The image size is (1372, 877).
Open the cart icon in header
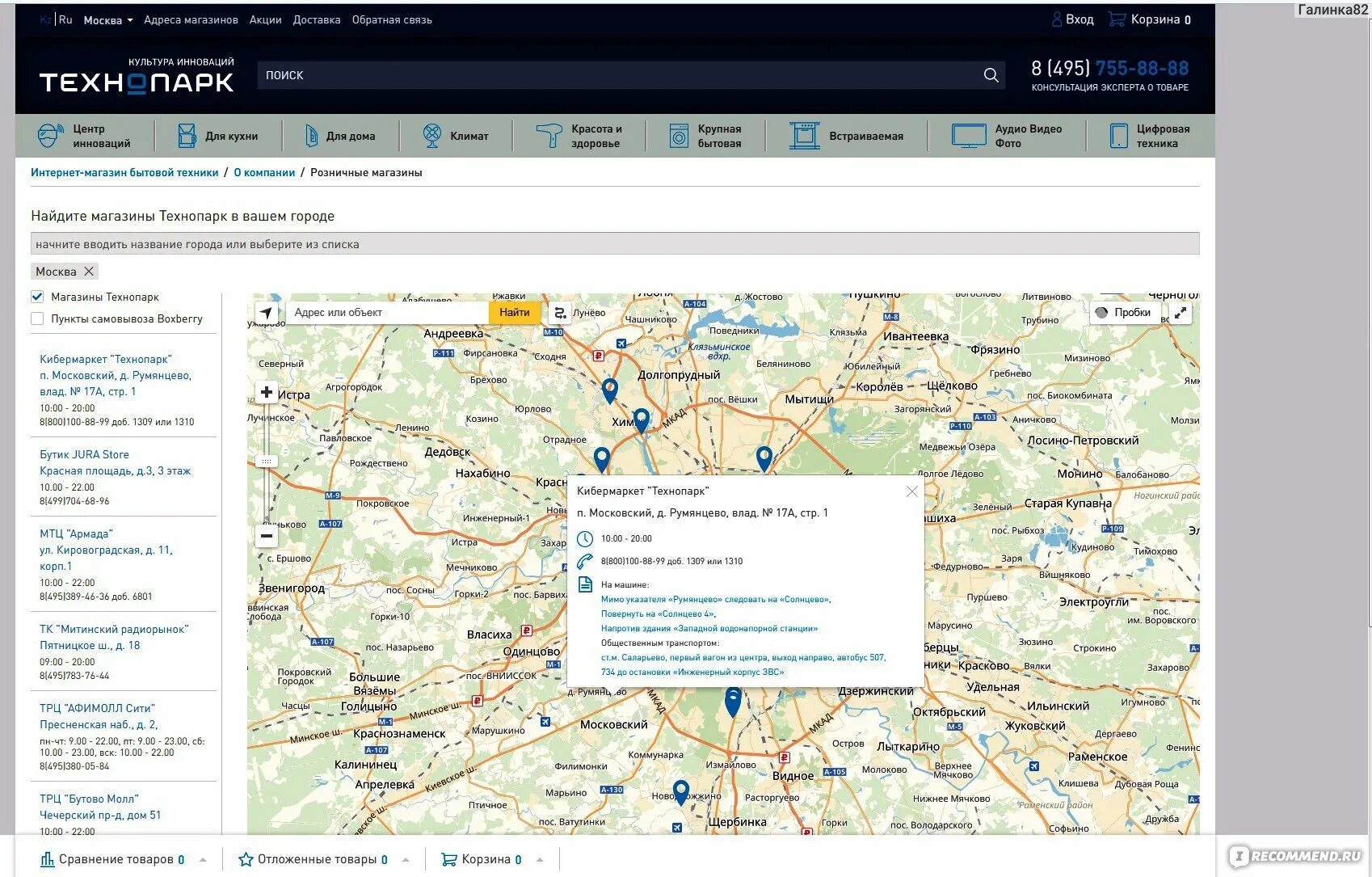pos(1117,19)
